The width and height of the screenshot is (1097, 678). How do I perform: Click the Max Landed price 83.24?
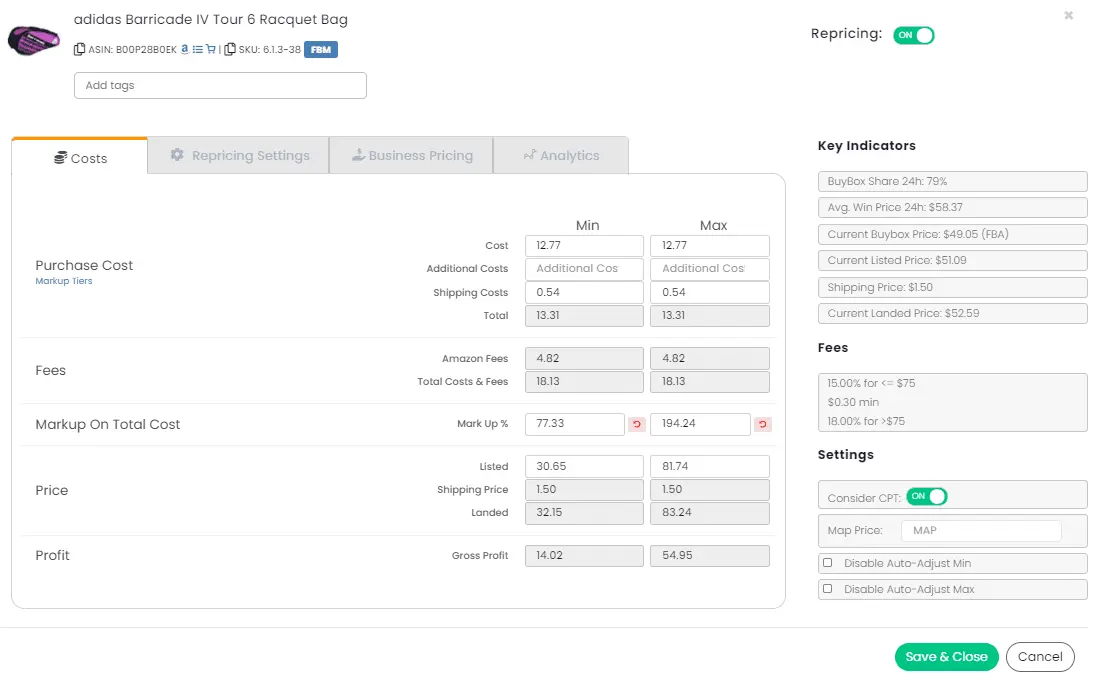(x=710, y=513)
